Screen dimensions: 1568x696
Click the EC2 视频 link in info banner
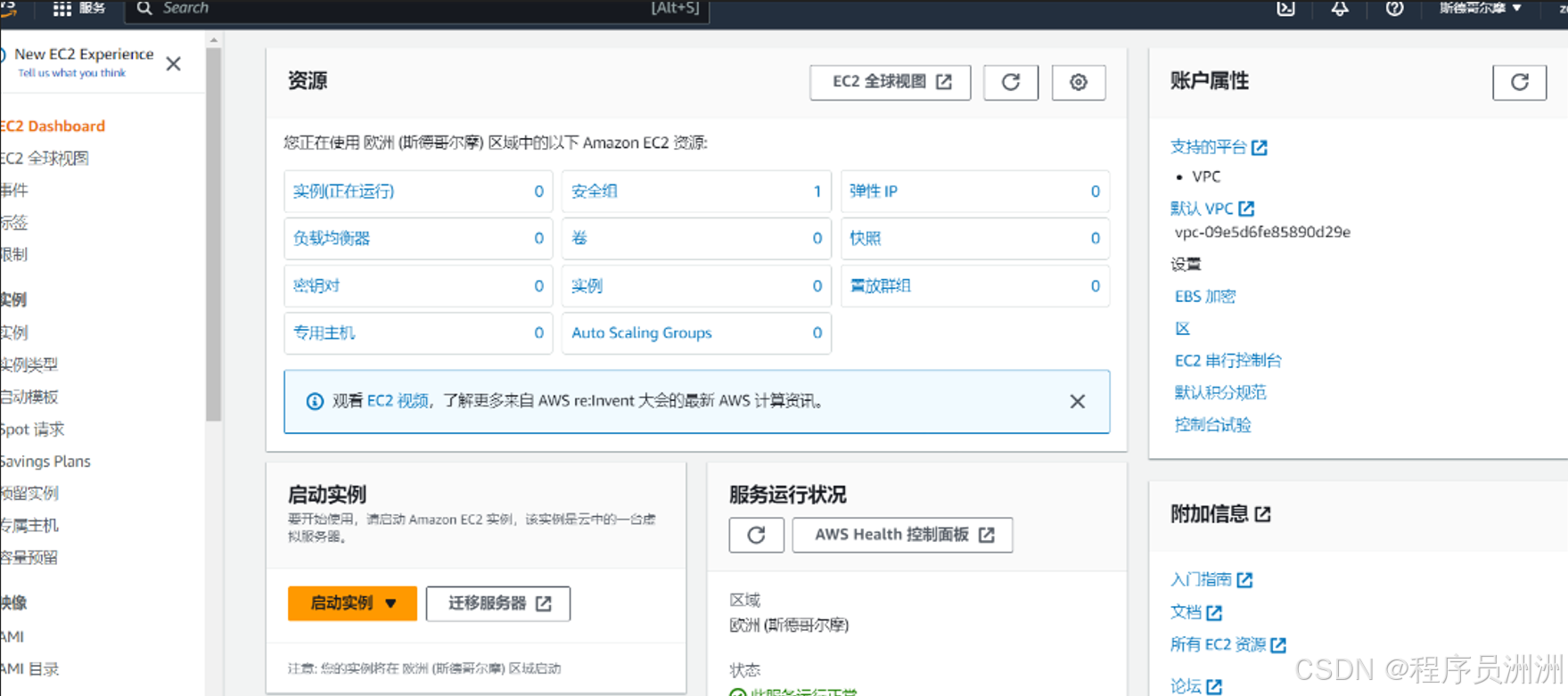point(398,401)
